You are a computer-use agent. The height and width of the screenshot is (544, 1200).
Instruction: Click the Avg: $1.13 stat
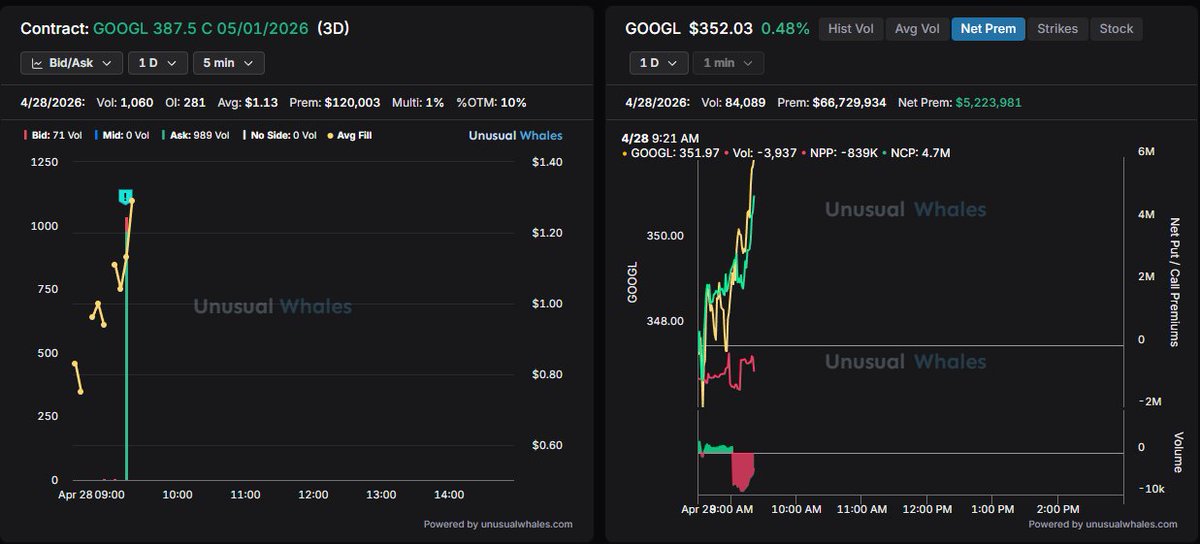[x=249, y=102]
